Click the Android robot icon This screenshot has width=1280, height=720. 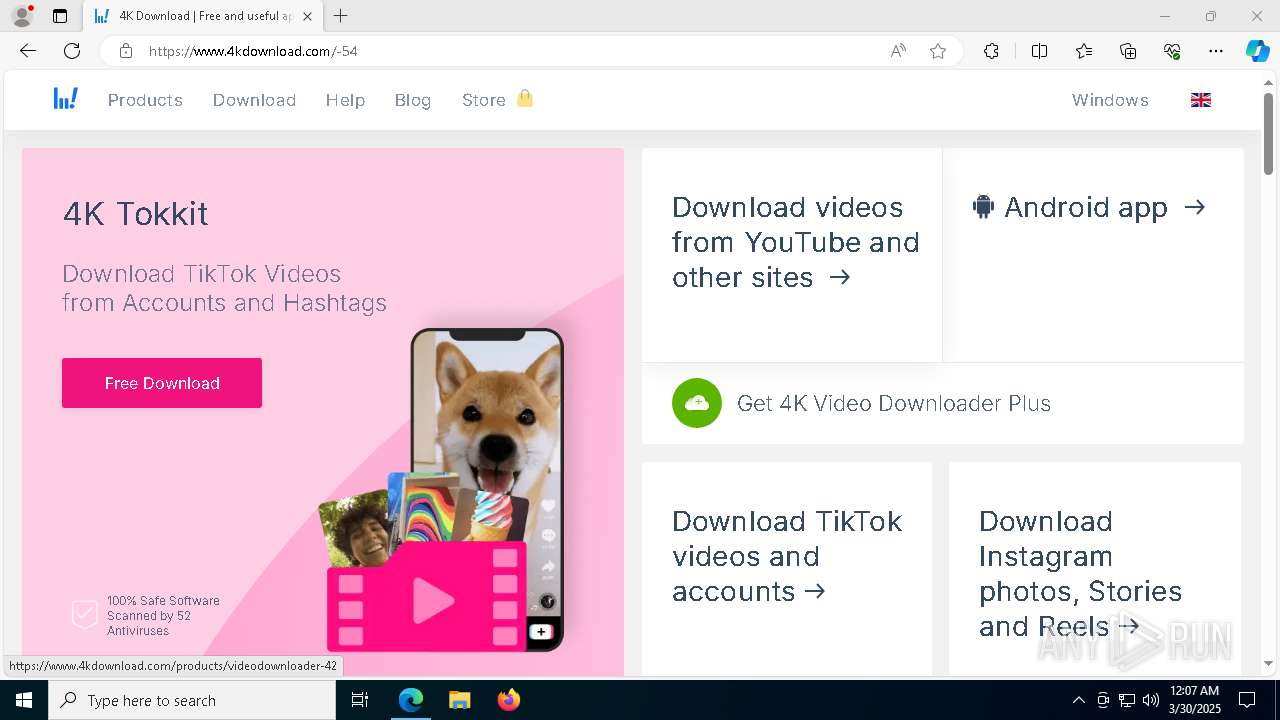coord(983,207)
